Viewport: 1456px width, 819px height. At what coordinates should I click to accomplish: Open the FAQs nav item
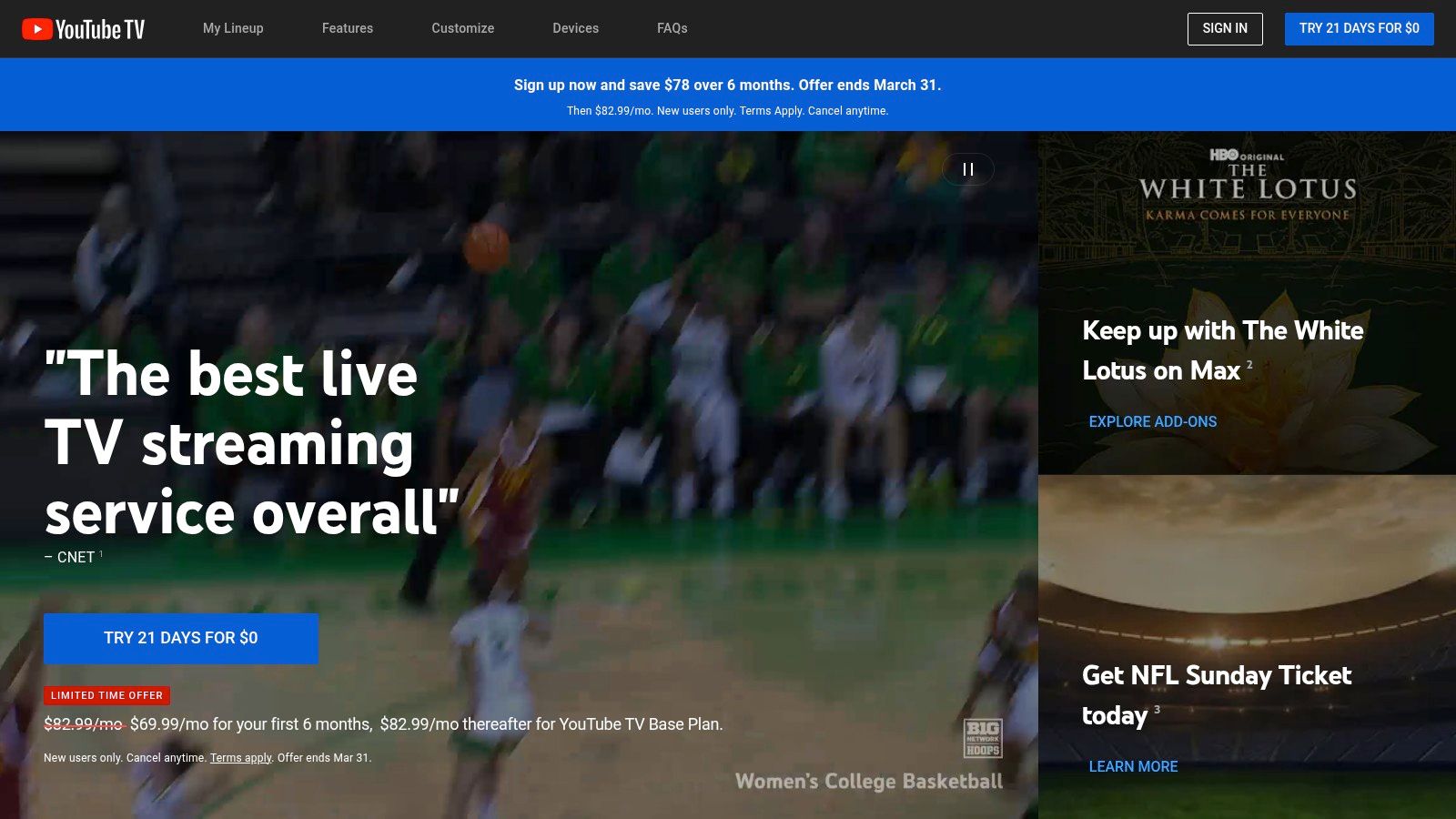[672, 28]
